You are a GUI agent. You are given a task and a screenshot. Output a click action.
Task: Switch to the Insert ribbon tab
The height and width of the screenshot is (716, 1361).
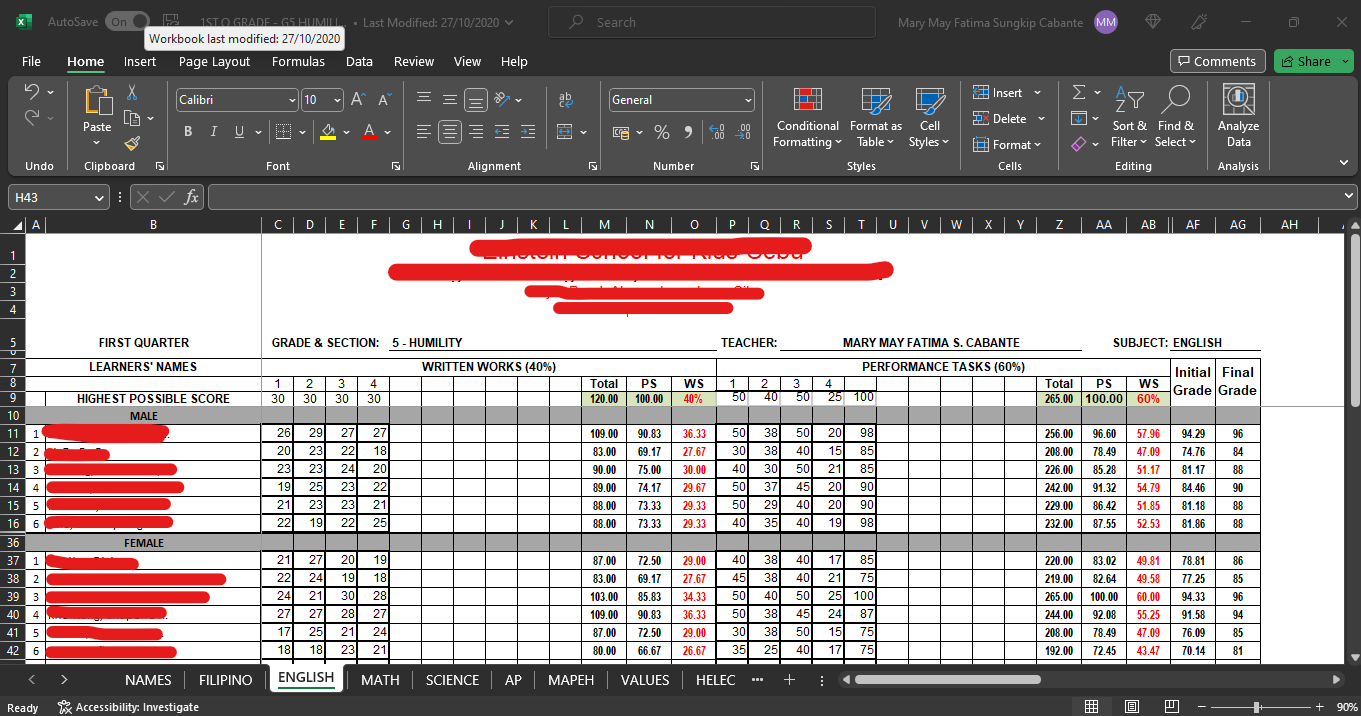point(140,61)
